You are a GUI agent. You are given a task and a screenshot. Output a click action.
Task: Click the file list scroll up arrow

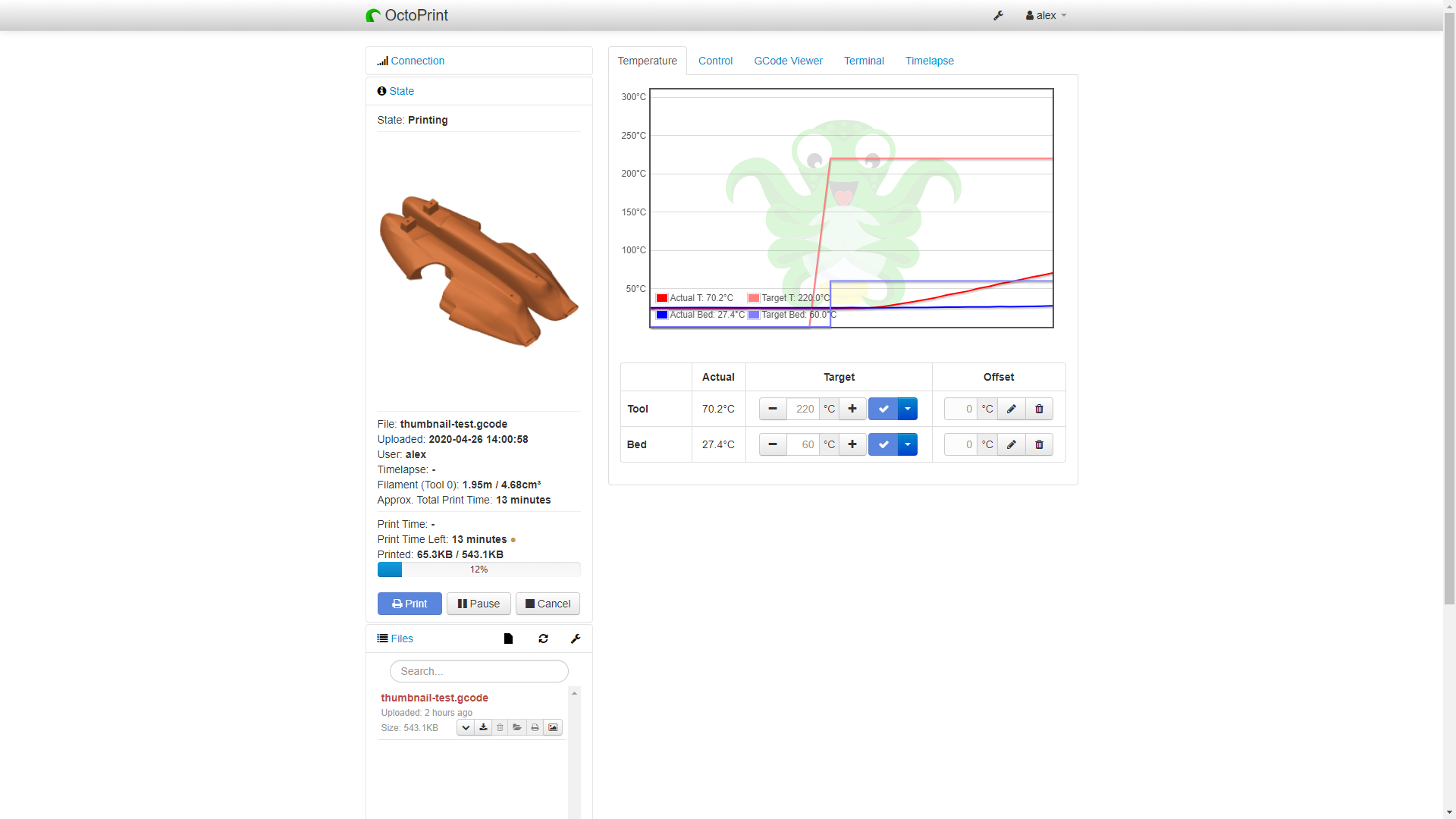574,693
